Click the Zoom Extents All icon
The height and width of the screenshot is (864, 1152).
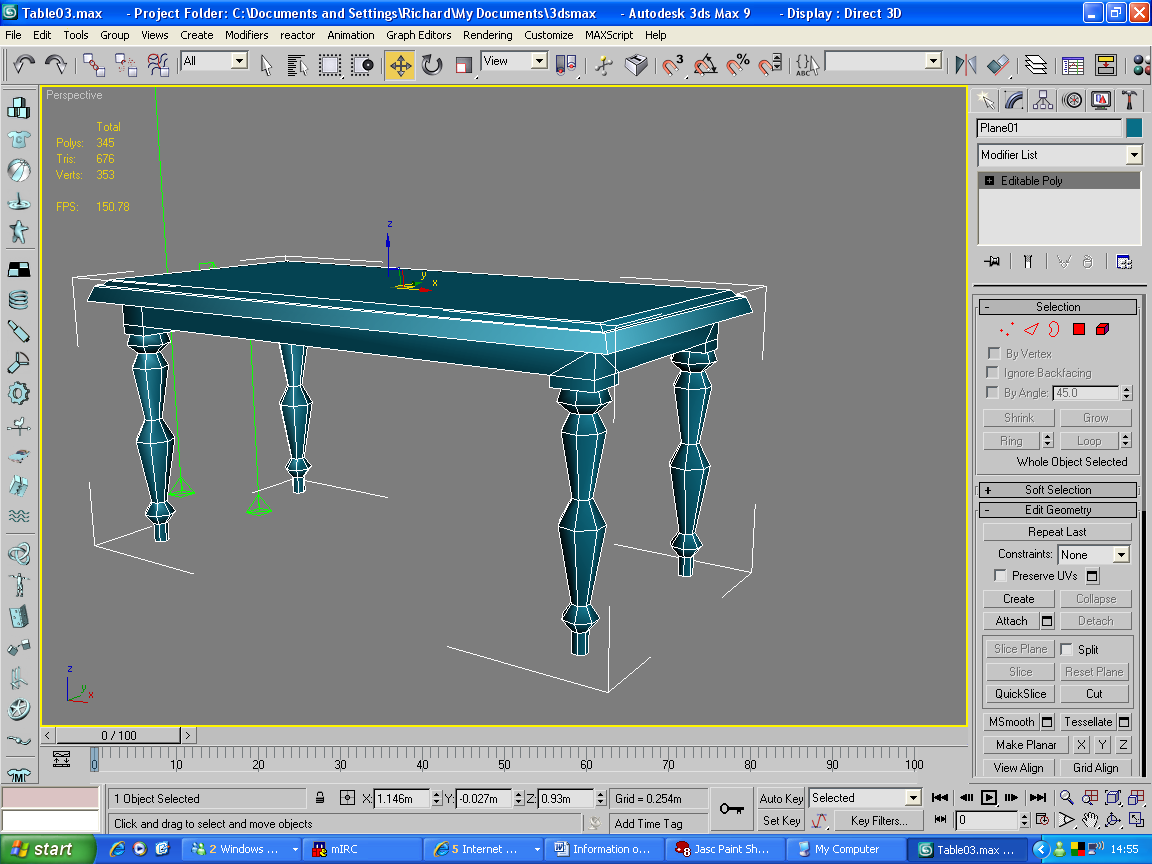coord(1137,797)
